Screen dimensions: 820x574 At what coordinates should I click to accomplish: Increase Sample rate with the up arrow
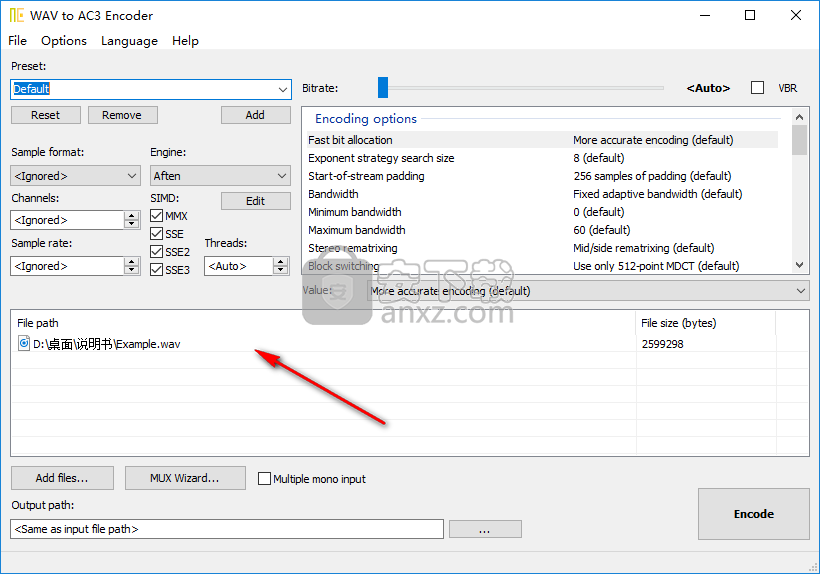coord(132,261)
